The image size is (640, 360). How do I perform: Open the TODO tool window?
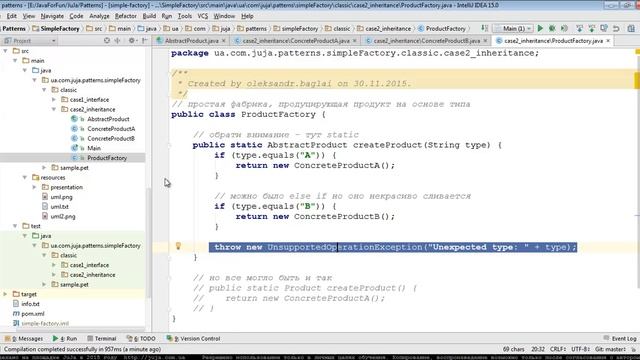coord(141,339)
